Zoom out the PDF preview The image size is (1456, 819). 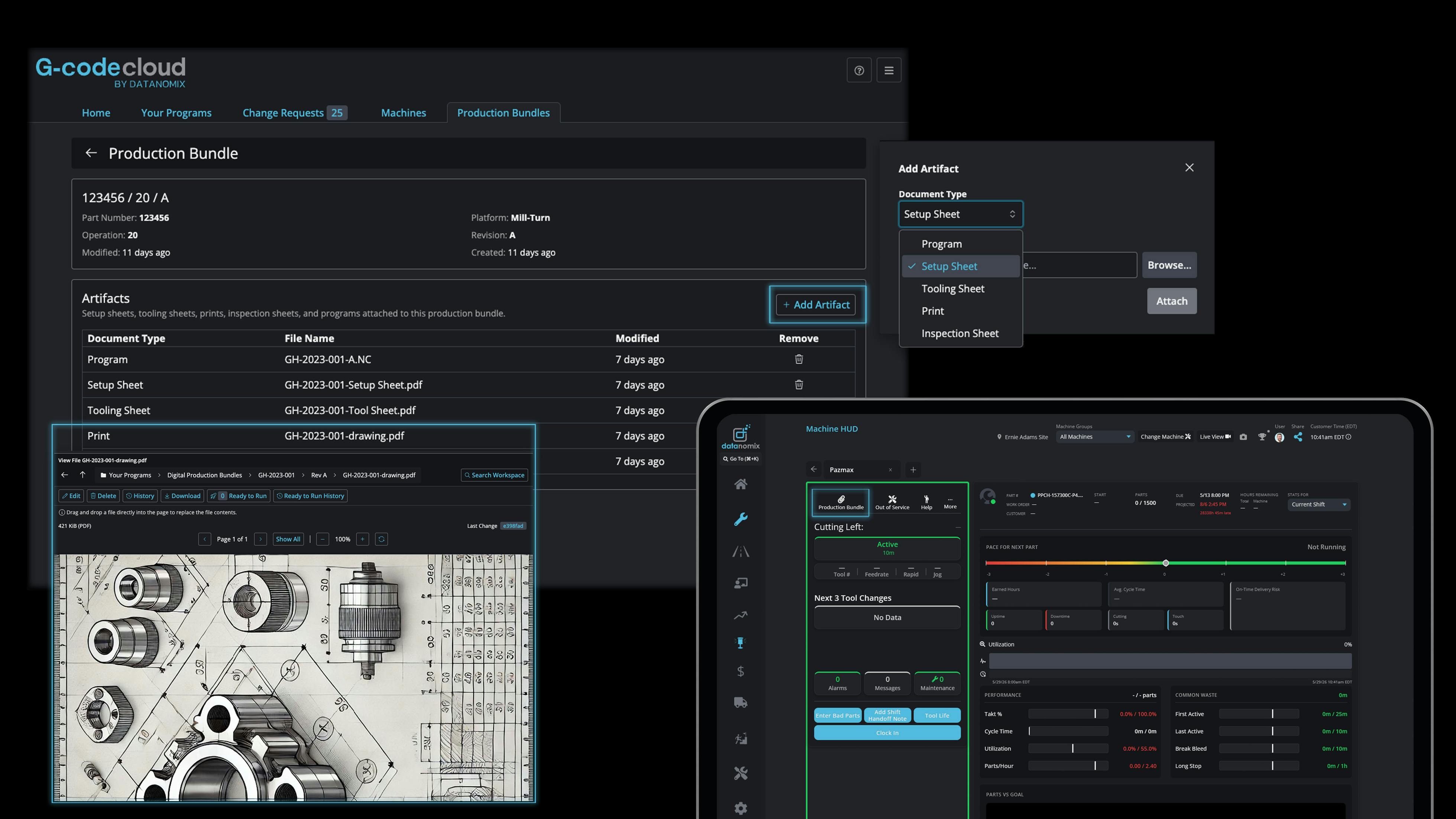(x=322, y=539)
